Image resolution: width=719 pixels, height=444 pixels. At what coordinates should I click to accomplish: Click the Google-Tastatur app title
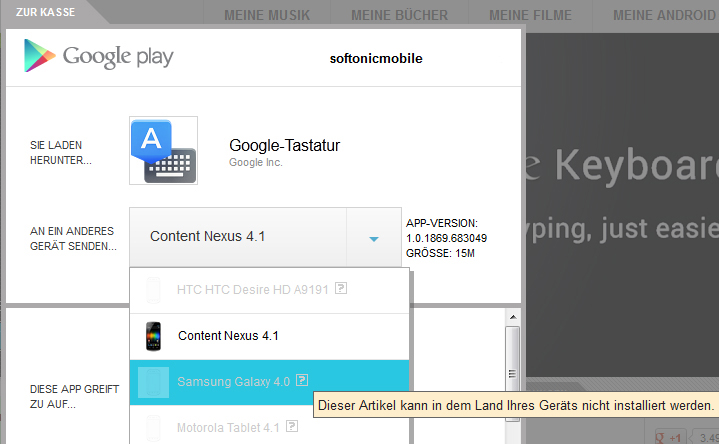coord(284,145)
